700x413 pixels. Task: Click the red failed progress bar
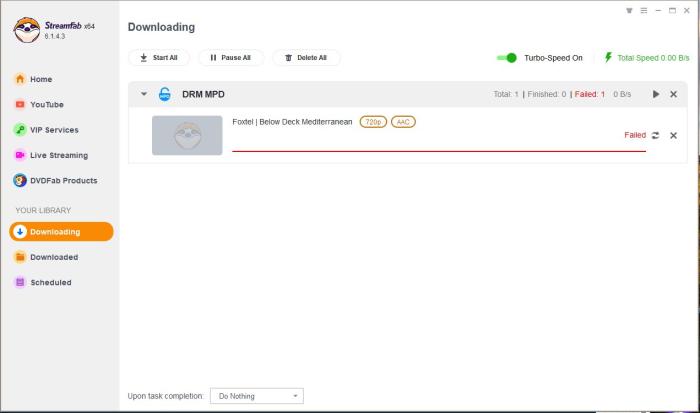[x=439, y=151]
